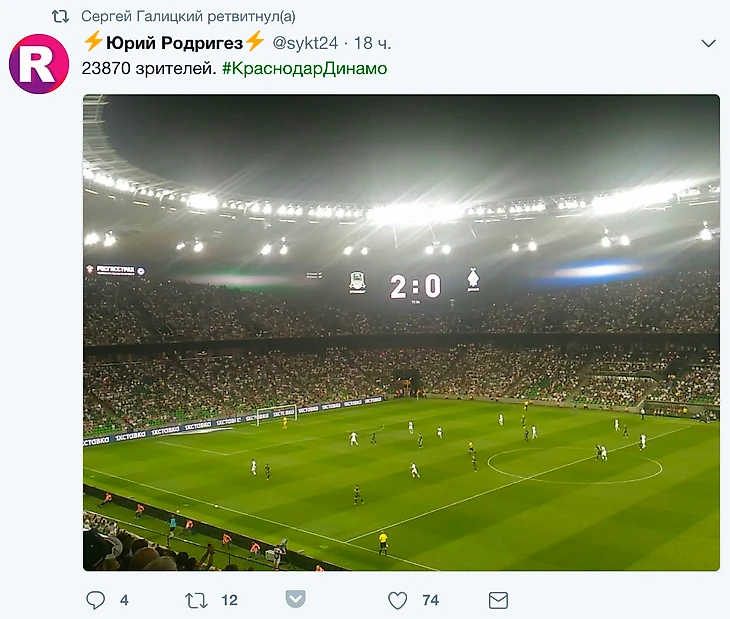The image size is (730, 619).
Task: Click the author name Юрий Родригез
Action: click(175, 43)
